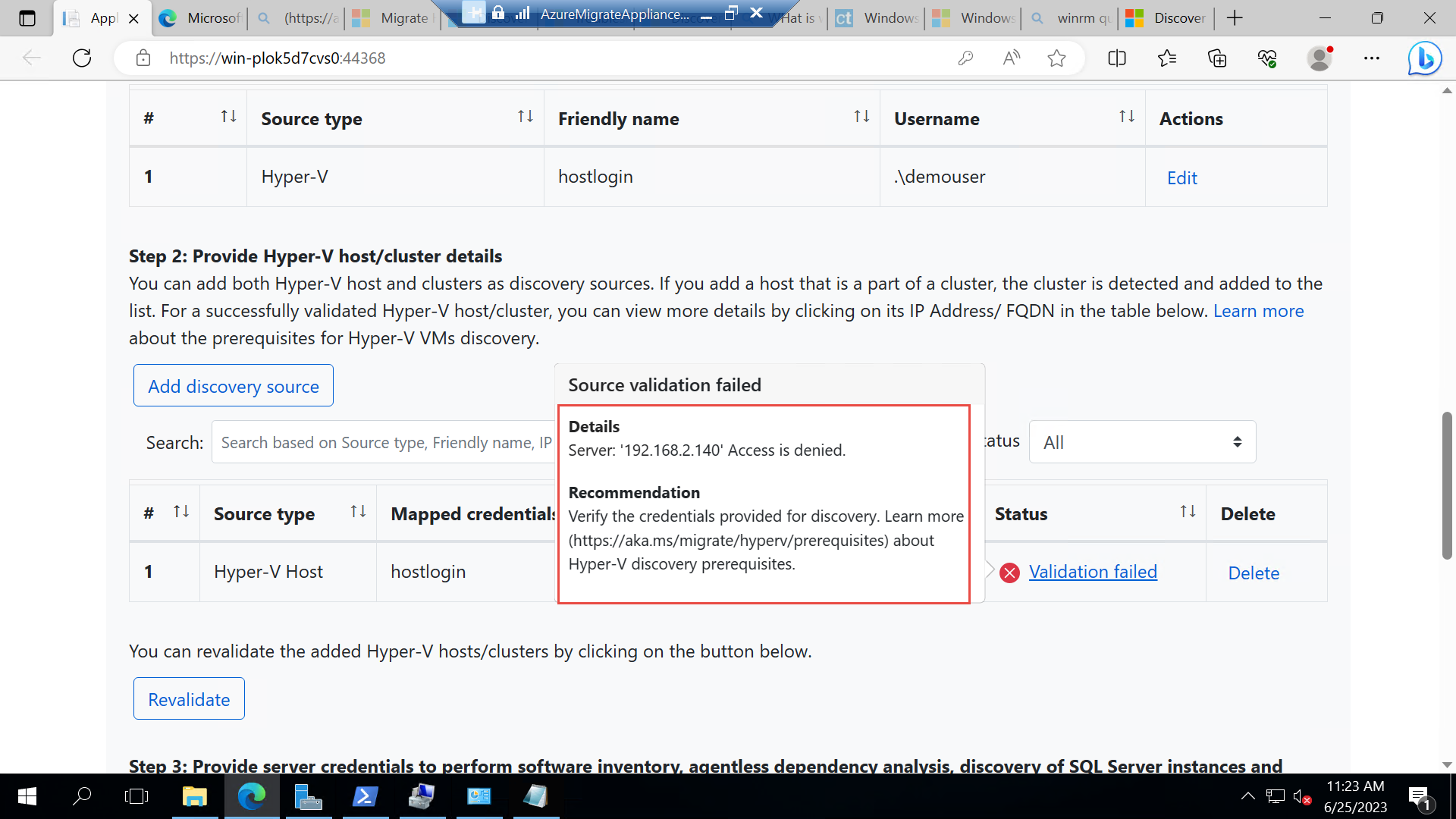Open a new browser tab
The height and width of the screenshot is (819, 1456).
click(1235, 18)
